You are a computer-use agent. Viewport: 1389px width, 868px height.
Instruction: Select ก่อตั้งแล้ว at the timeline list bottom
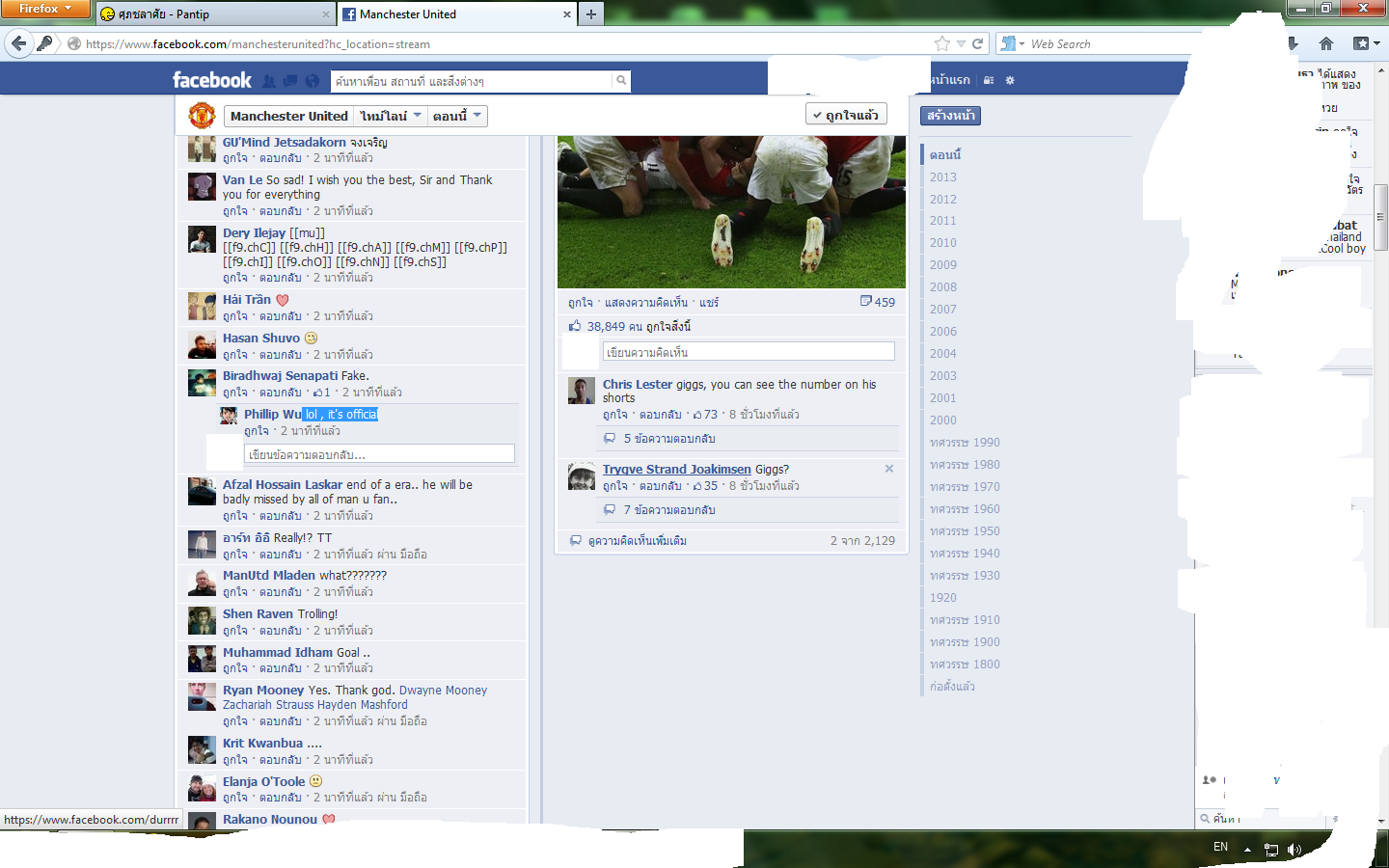click(x=952, y=687)
